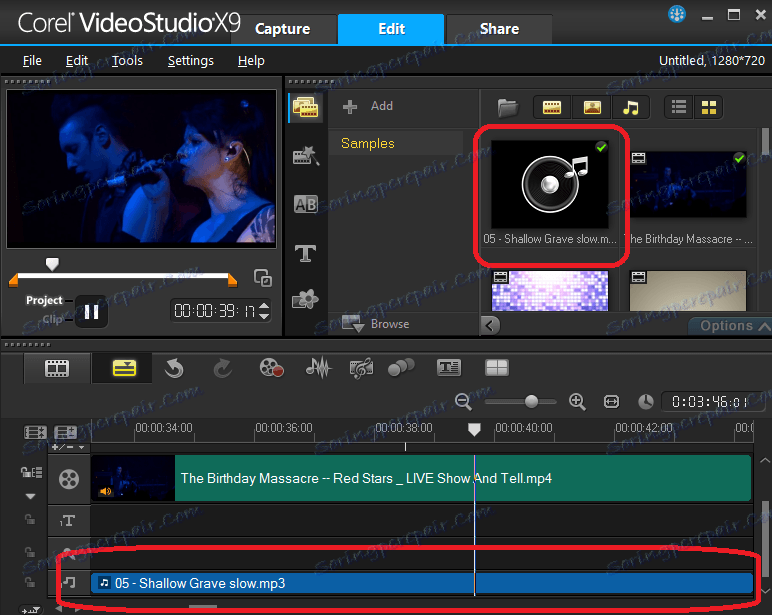Viewport: 772px width, 615px height.
Task: Click the Undo arrow icon
Action: coord(174,368)
